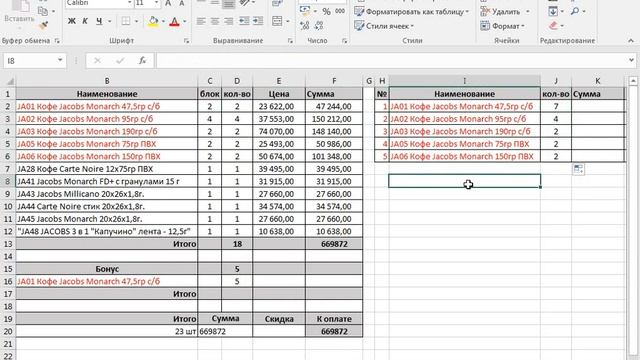This screenshot has width=640, height=360.
Task: Open fill color dropdown arrow
Action: (x=163, y=21)
